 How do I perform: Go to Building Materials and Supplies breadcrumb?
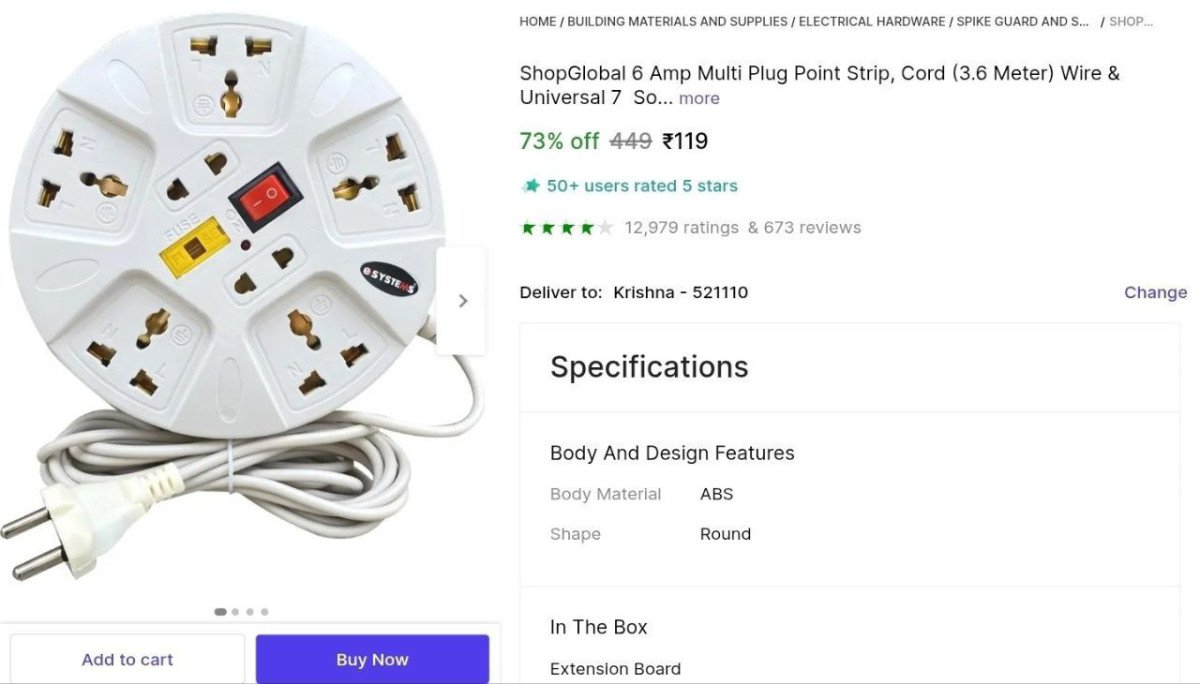click(677, 21)
